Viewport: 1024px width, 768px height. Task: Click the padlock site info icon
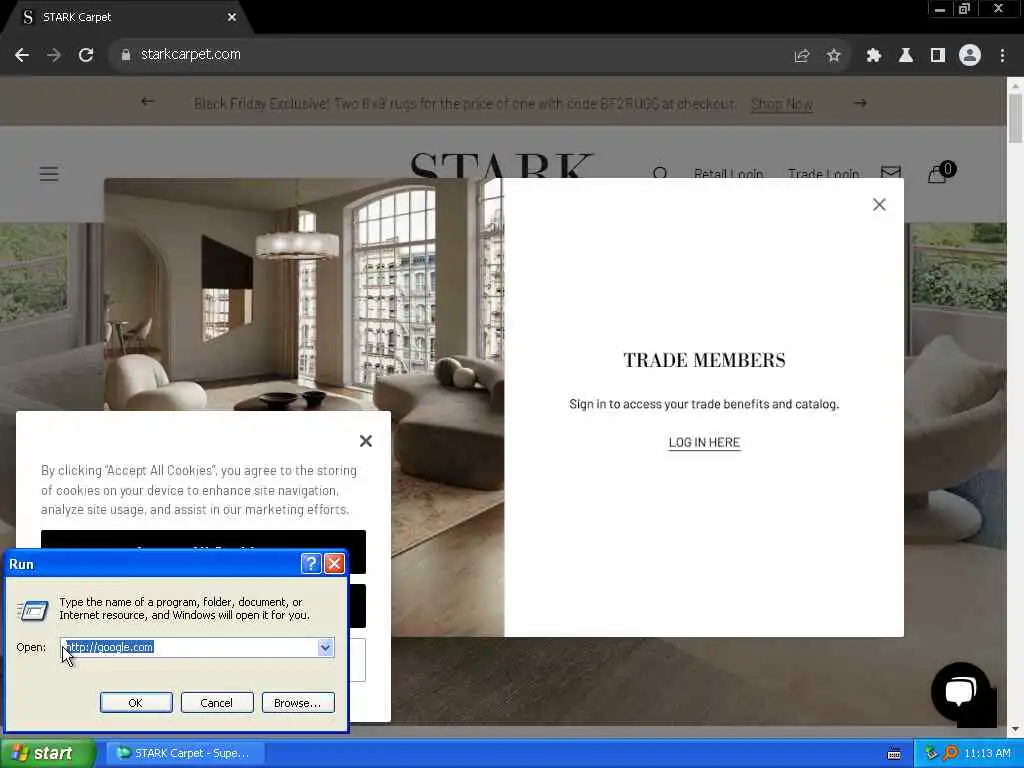coord(125,55)
